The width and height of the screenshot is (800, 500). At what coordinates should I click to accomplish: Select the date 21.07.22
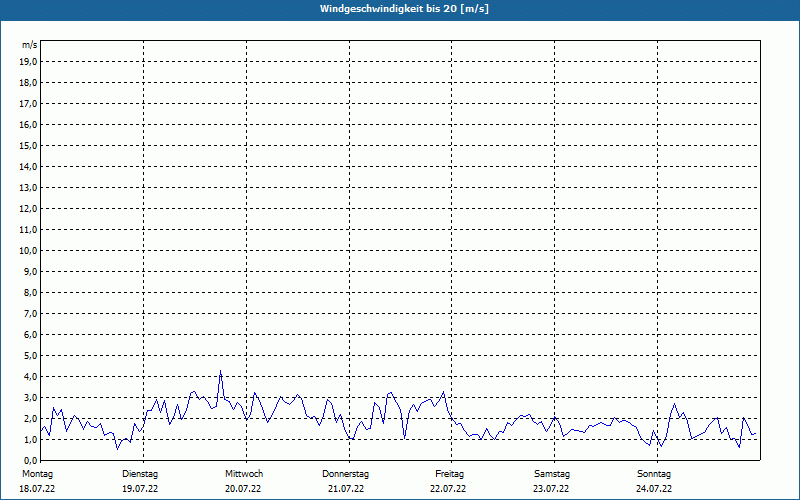(346, 489)
